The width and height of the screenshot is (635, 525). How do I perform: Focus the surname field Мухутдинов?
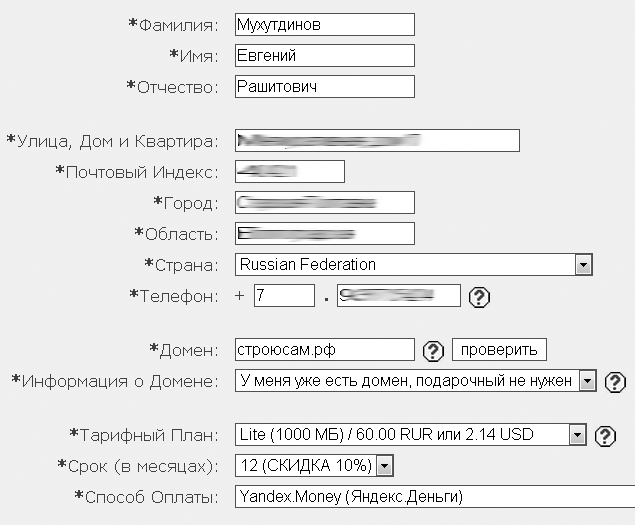[325, 25]
